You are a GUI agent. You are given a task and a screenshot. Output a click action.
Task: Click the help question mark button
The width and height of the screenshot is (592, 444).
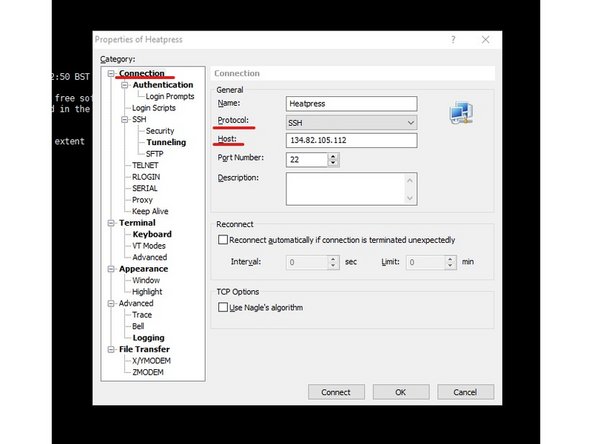point(453,40)
